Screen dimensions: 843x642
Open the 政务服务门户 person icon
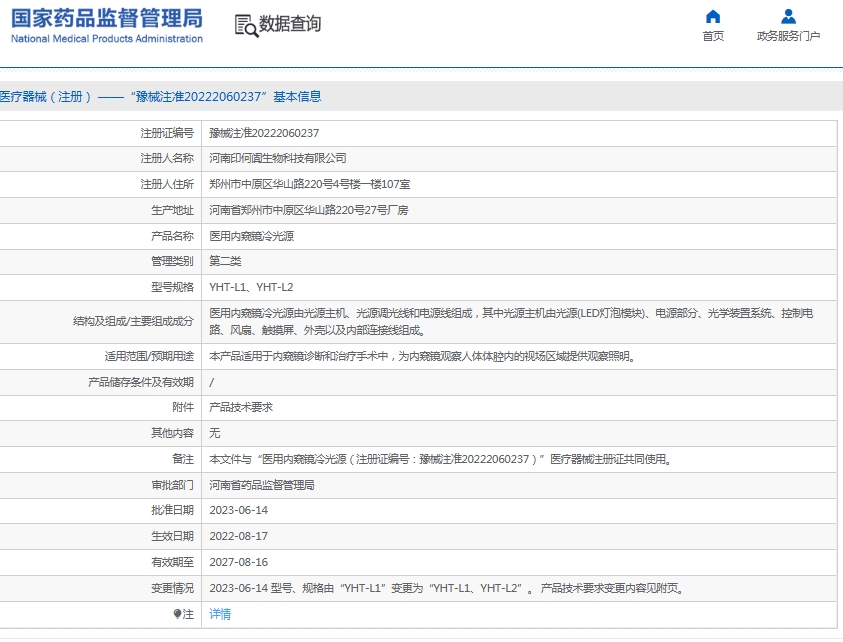click(x=788, y=17)
